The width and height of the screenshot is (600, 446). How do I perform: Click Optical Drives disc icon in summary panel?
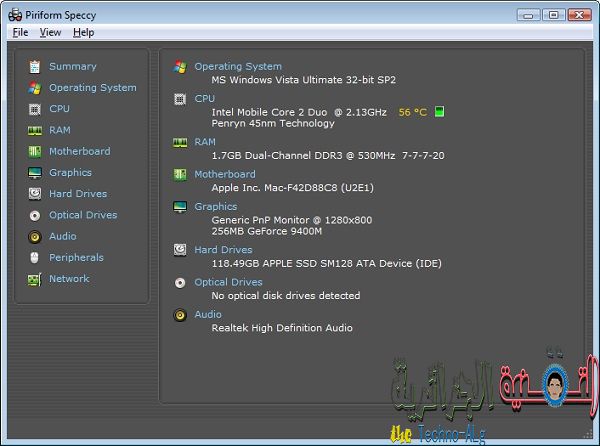point(180,283)
